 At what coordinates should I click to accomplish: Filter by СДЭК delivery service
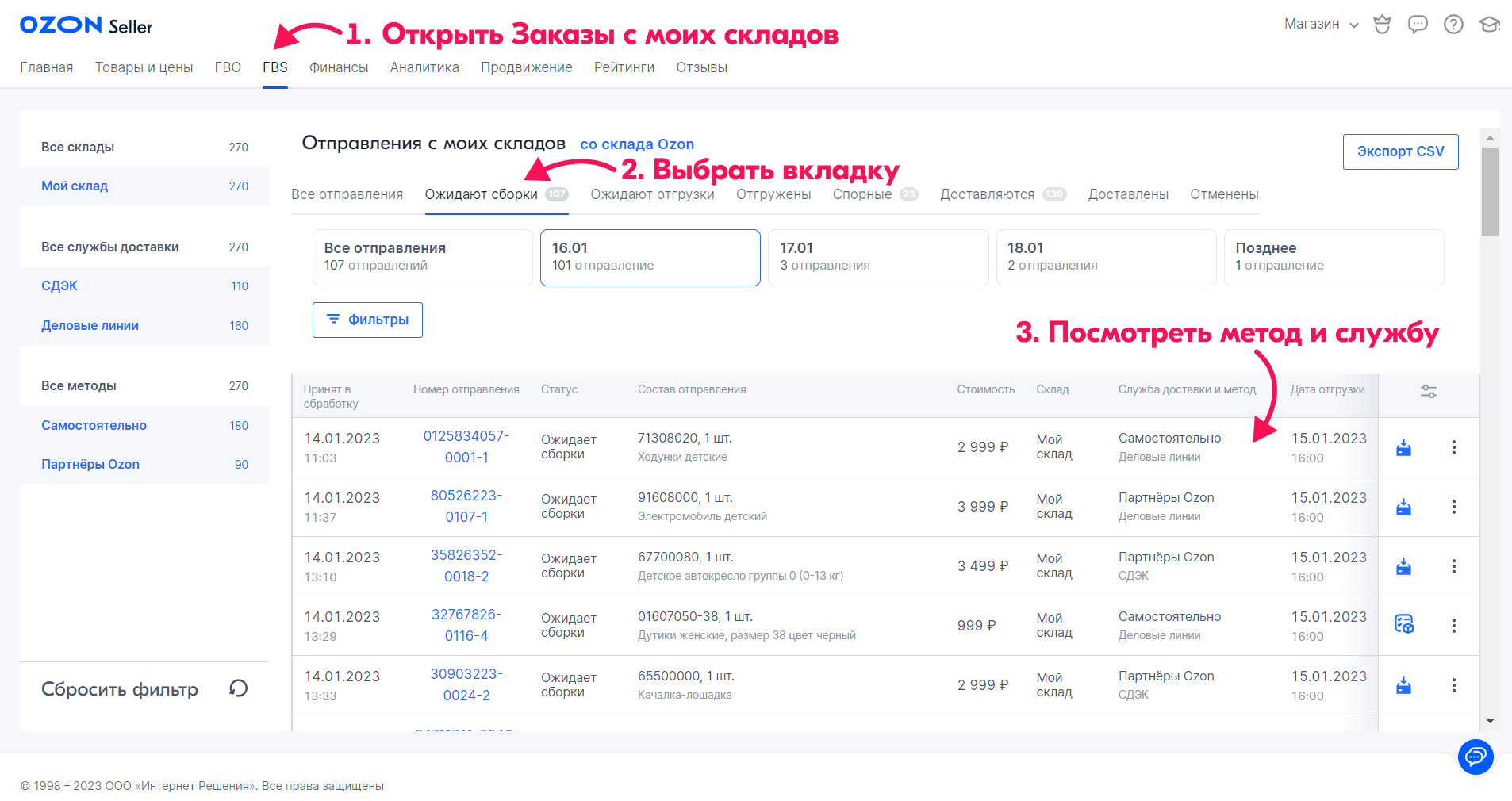click(144, 286)
